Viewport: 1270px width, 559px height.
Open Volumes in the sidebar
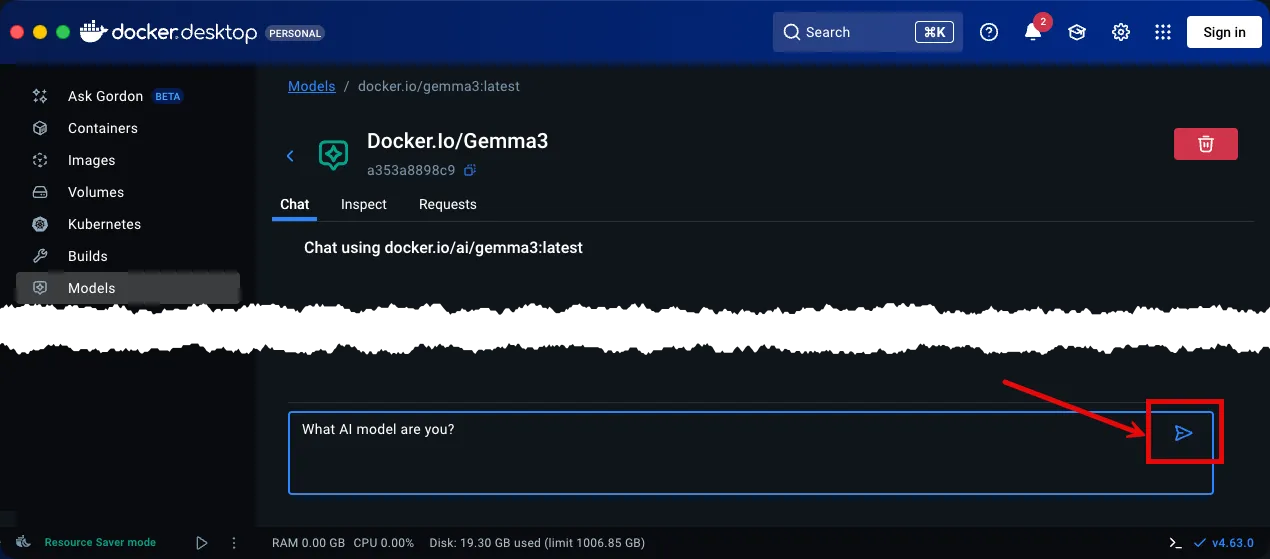pos(128,192)
